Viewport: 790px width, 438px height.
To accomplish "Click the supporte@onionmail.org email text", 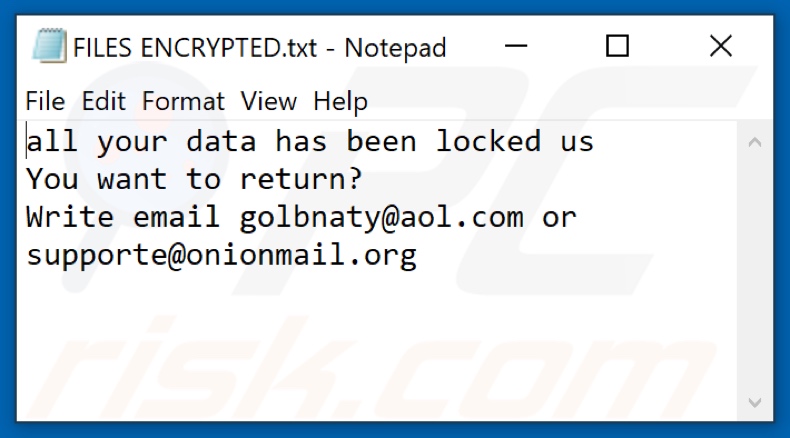I will pos(221,256).
